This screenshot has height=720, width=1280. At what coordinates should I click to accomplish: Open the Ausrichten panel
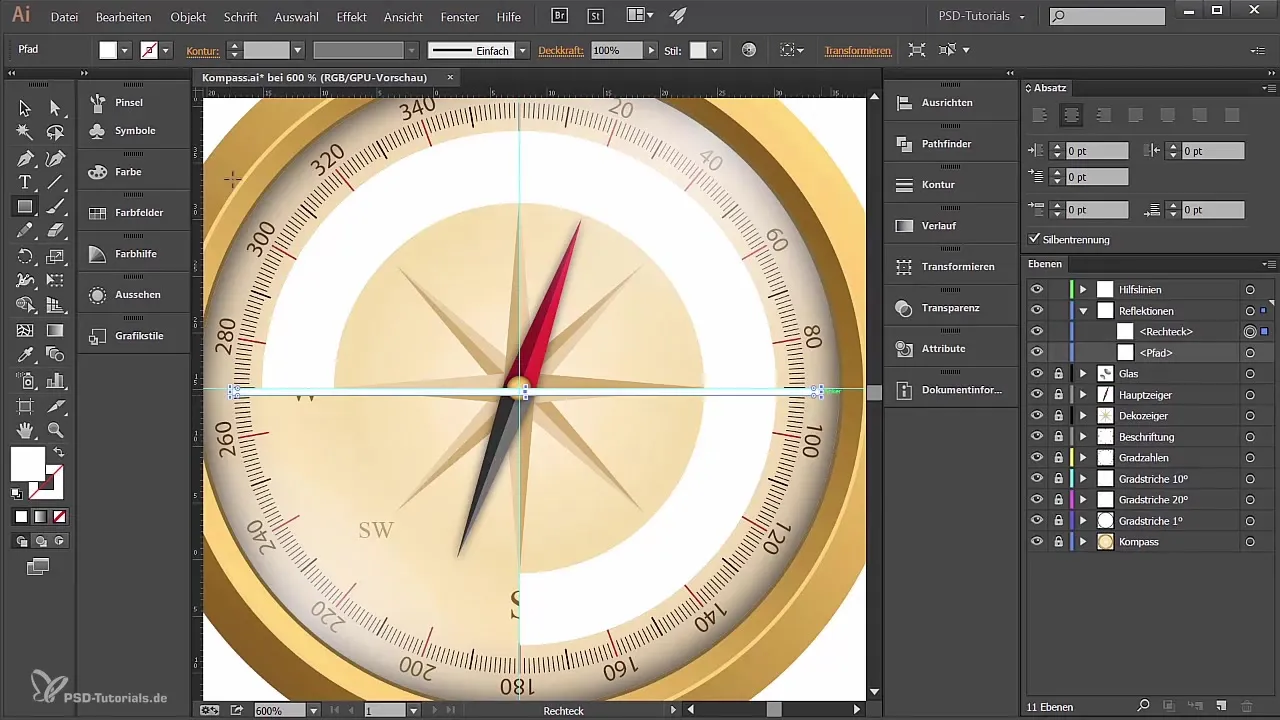click(x=948, y=103)
